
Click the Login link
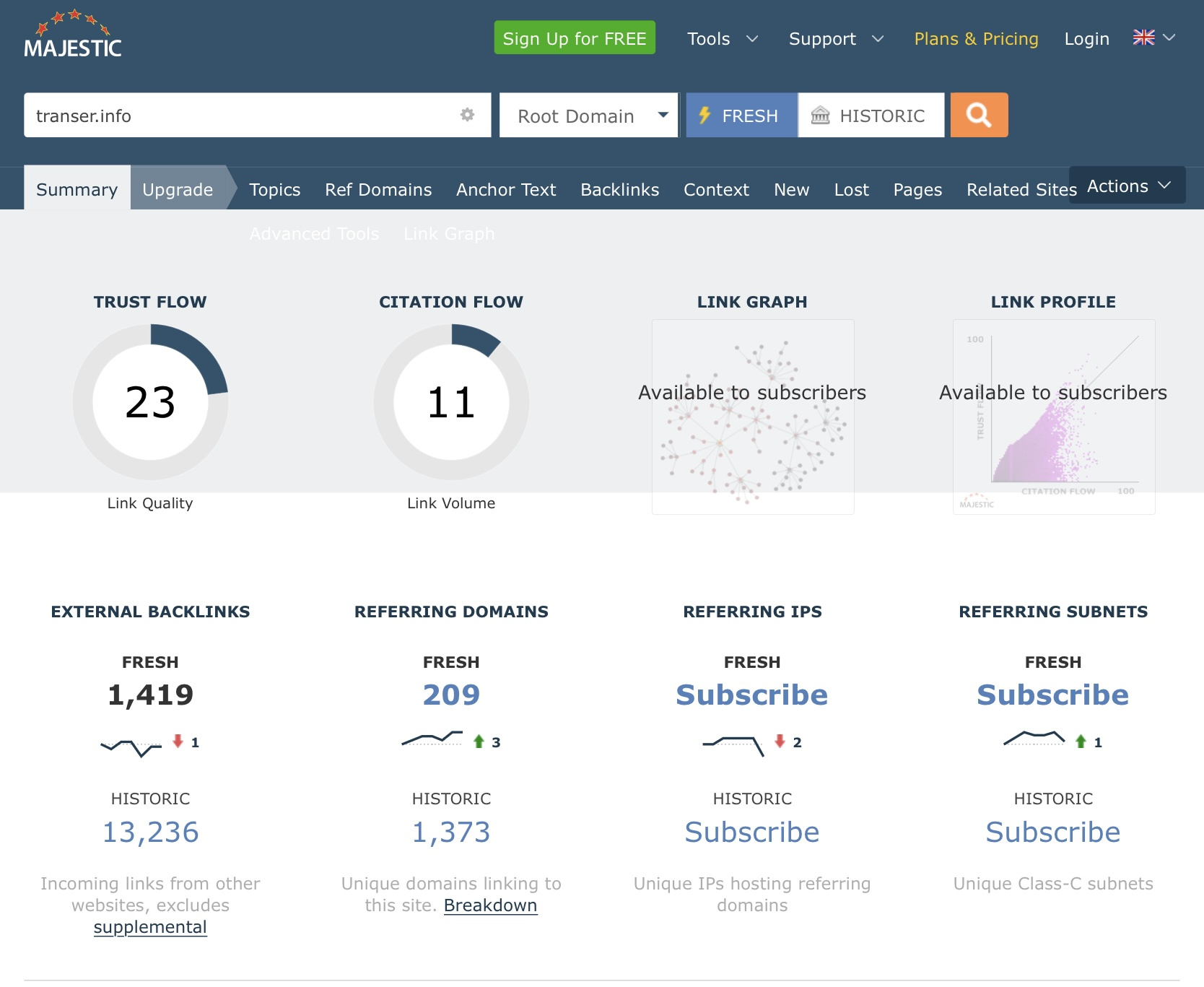[1086, 39]
